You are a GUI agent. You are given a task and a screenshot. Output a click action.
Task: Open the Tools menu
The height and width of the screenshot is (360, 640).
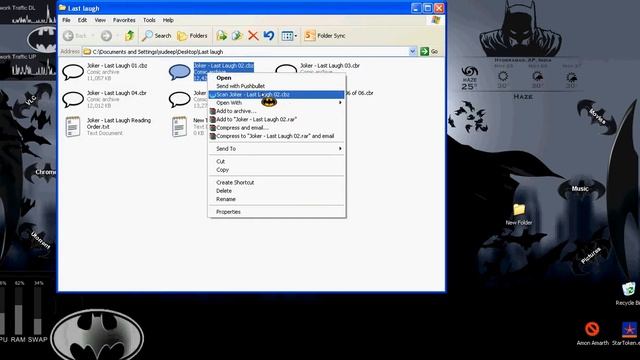point(149,20)
